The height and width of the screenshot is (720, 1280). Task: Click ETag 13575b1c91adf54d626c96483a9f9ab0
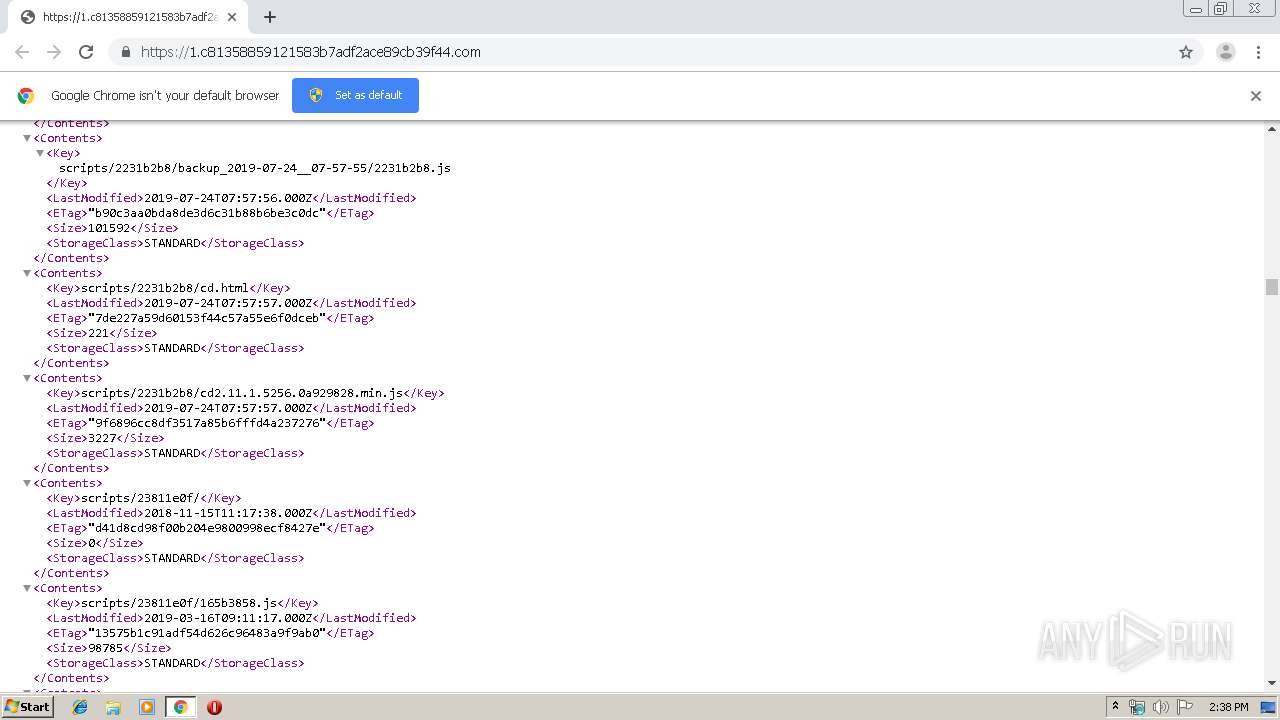(207, 633)
